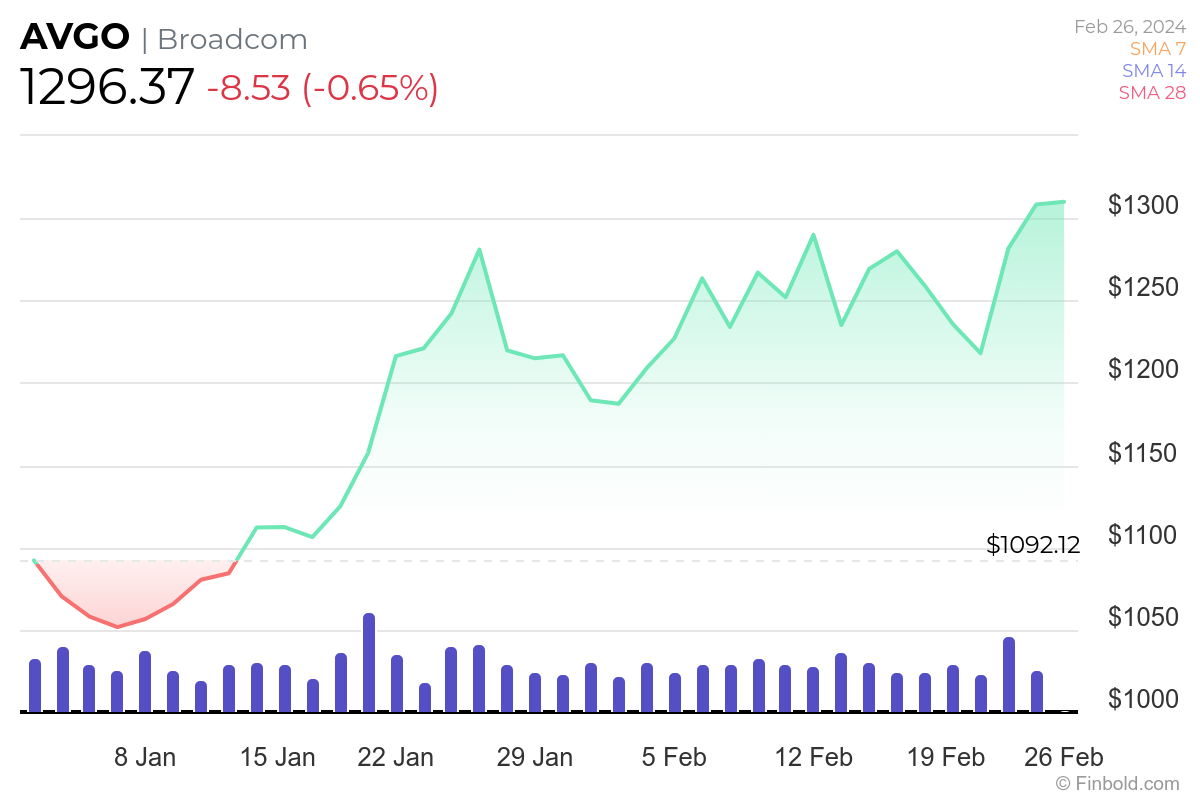This screenshot has width=1200, height=800.
Task: Click the 12 Feb date label
Action: 814,757
